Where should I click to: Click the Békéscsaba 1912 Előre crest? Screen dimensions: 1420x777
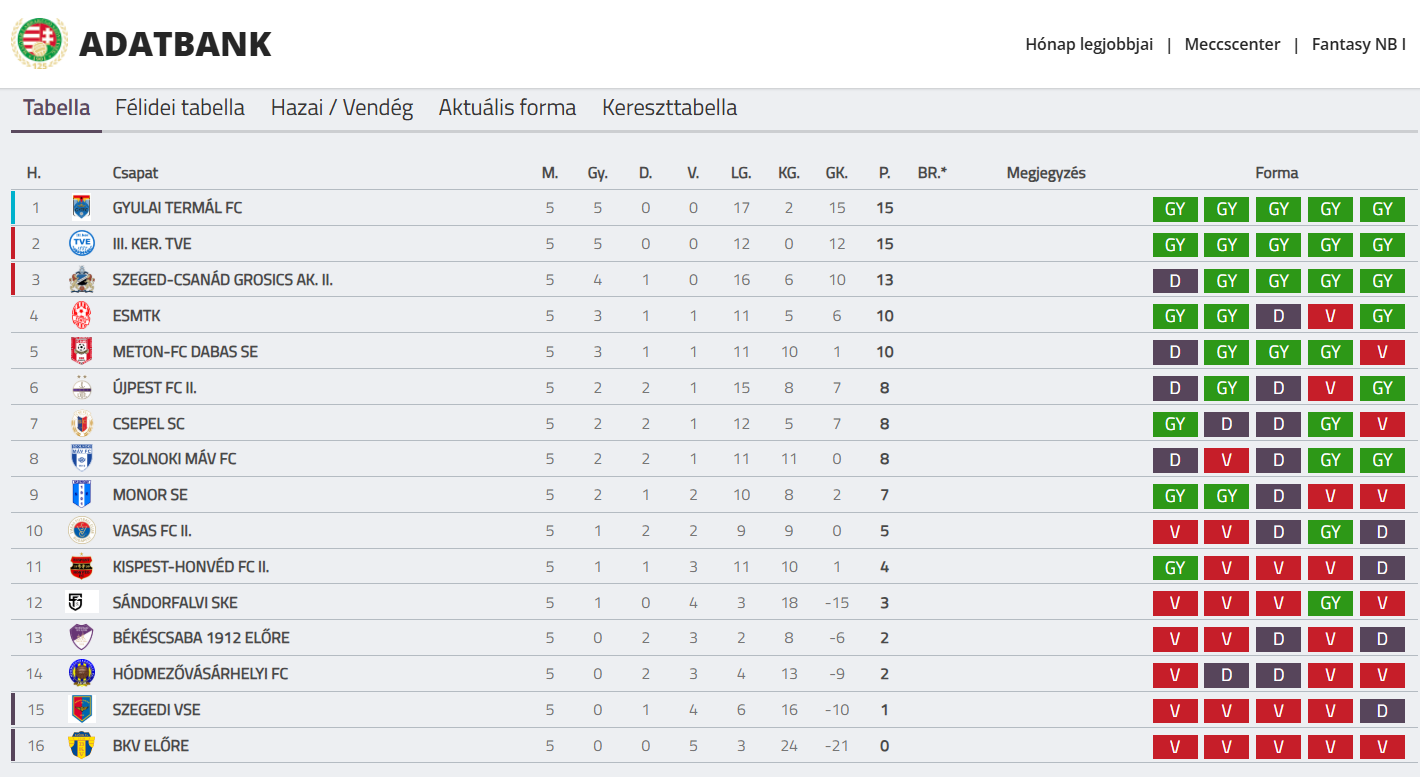(x=82, y=638)
